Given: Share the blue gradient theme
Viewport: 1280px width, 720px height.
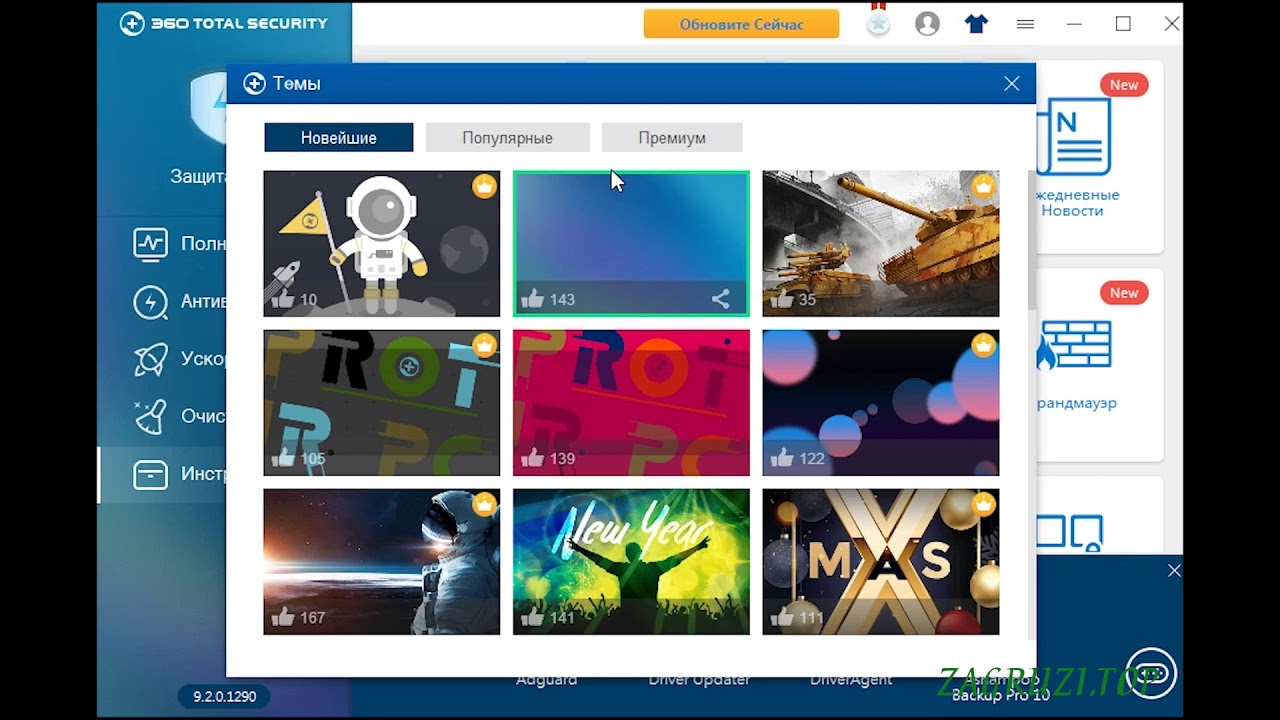Looking at the screenshot, I should pos(720,298).
